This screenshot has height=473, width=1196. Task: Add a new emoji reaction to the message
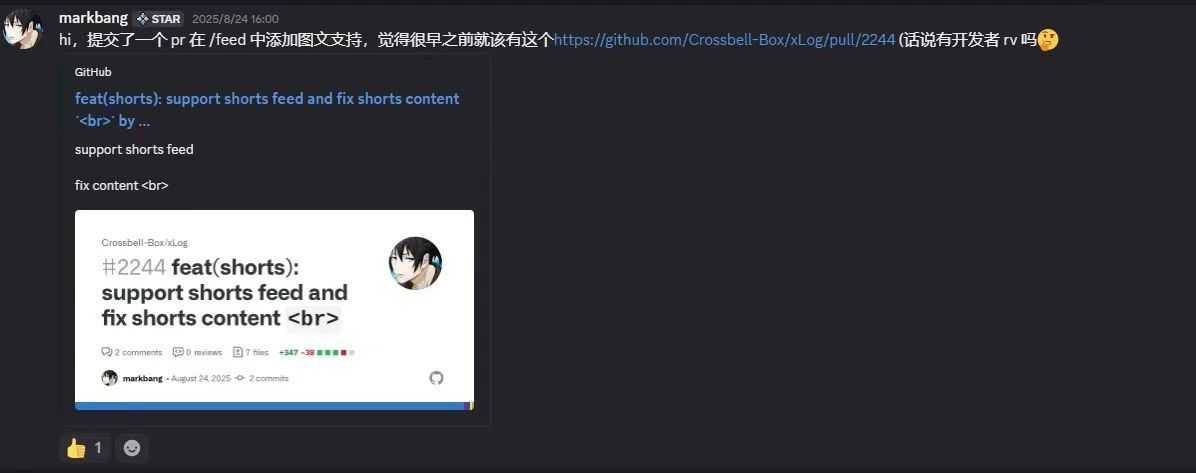click(x=132, y=448)
